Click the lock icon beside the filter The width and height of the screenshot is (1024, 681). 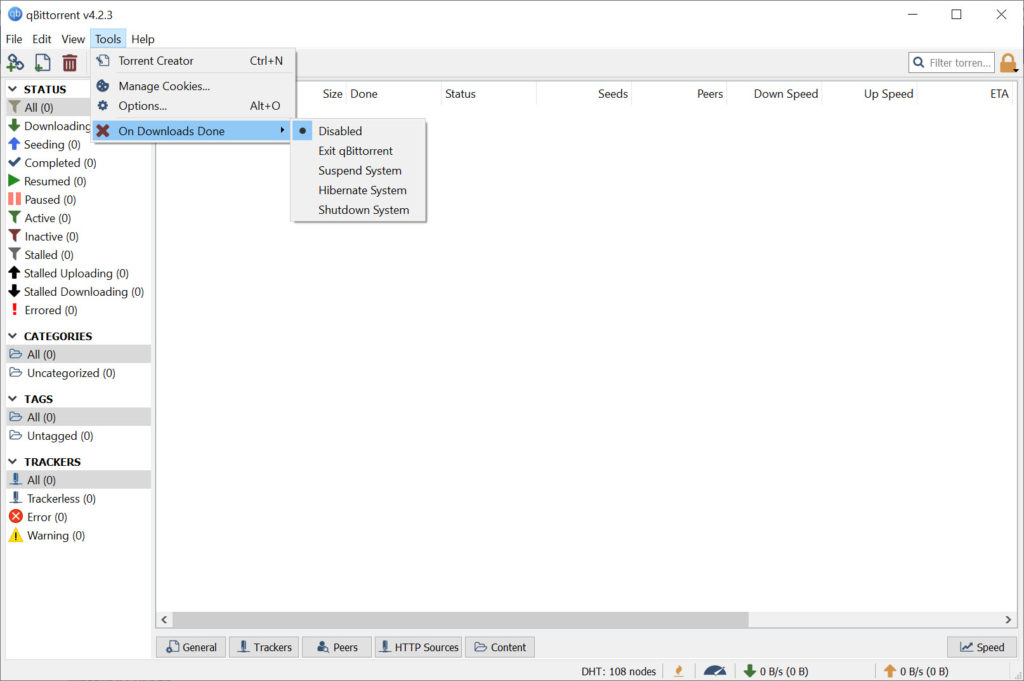1008,63
